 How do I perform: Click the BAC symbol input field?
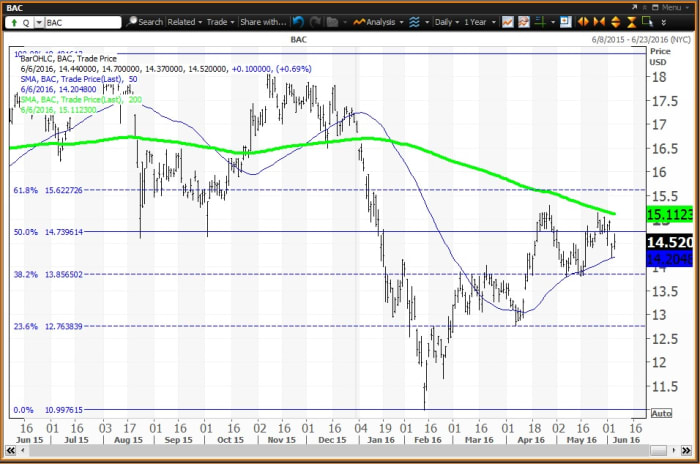point(83,21)
